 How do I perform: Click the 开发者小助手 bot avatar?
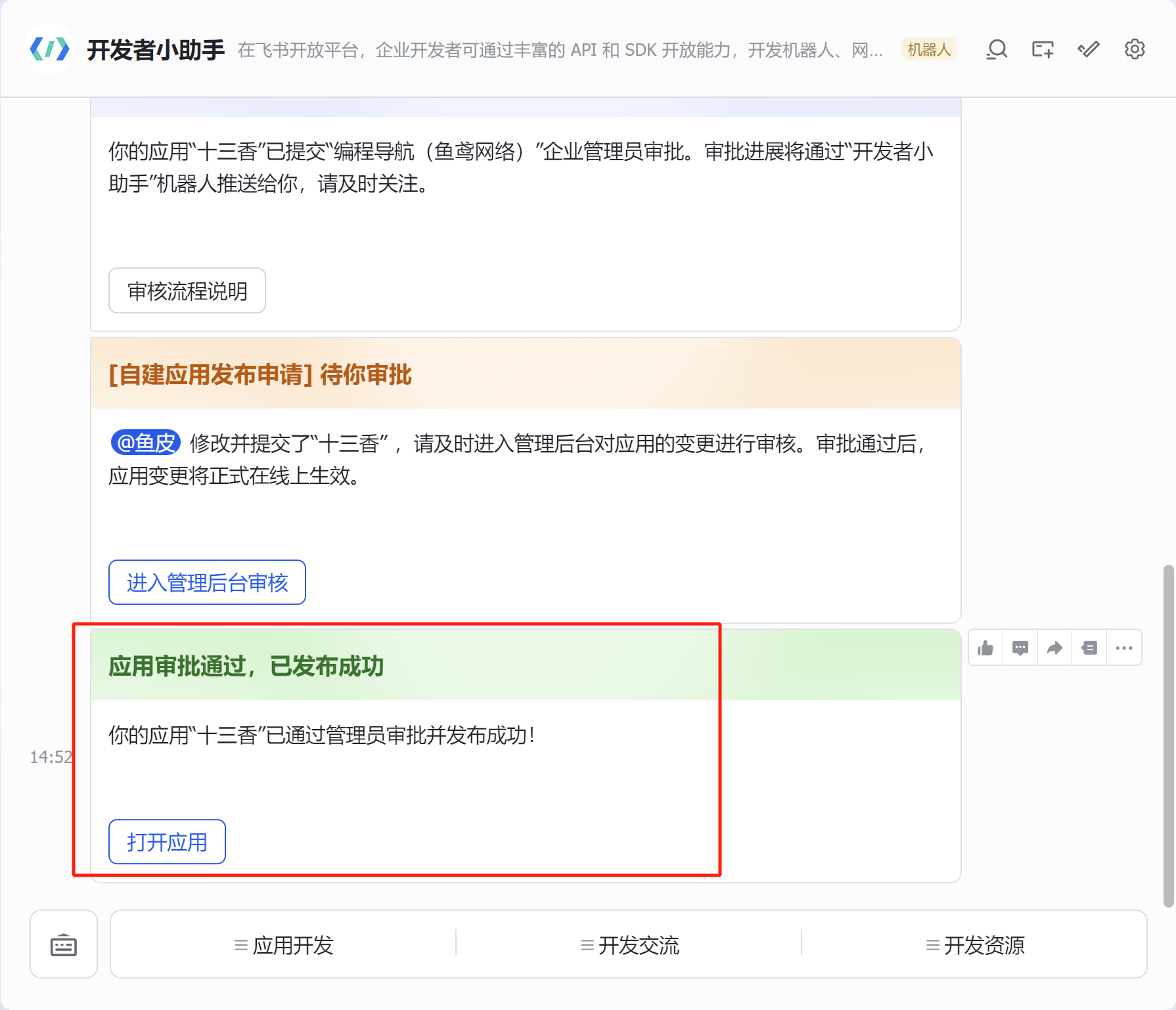[x=50, y=49]
